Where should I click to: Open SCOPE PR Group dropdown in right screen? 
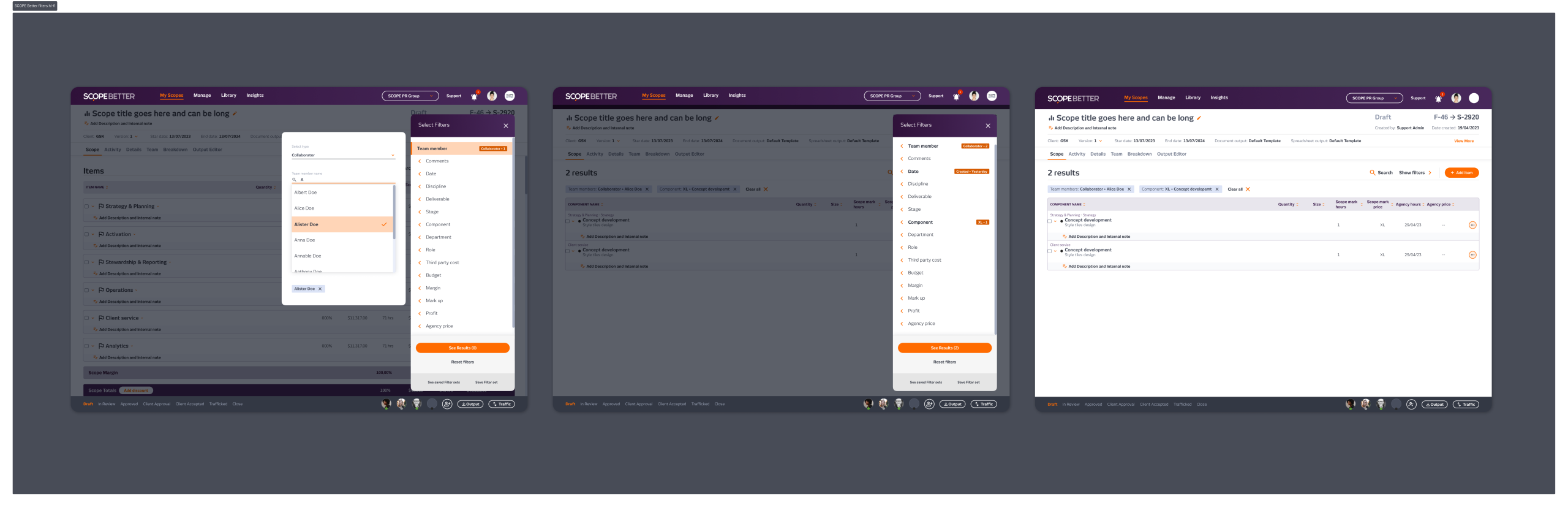1374,98
